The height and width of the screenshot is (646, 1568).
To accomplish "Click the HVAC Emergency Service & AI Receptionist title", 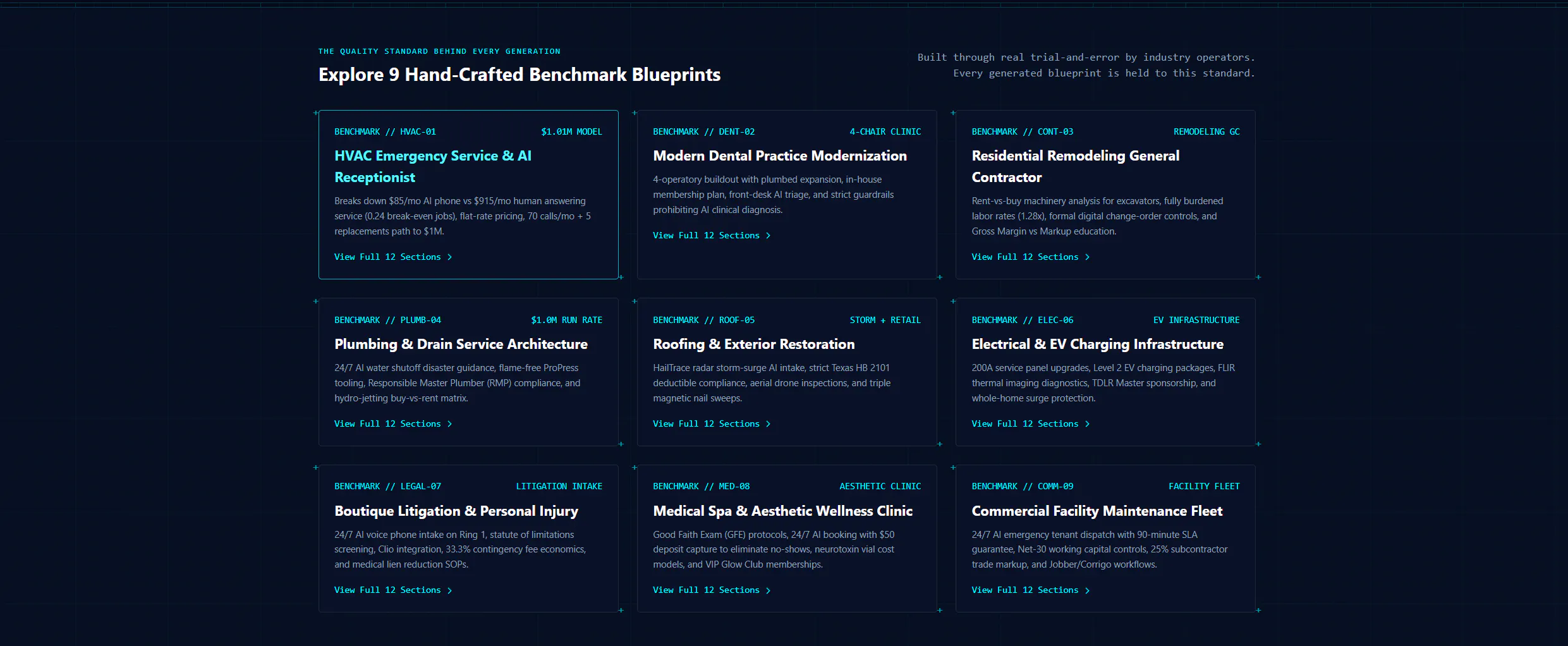I will point(433,166).
